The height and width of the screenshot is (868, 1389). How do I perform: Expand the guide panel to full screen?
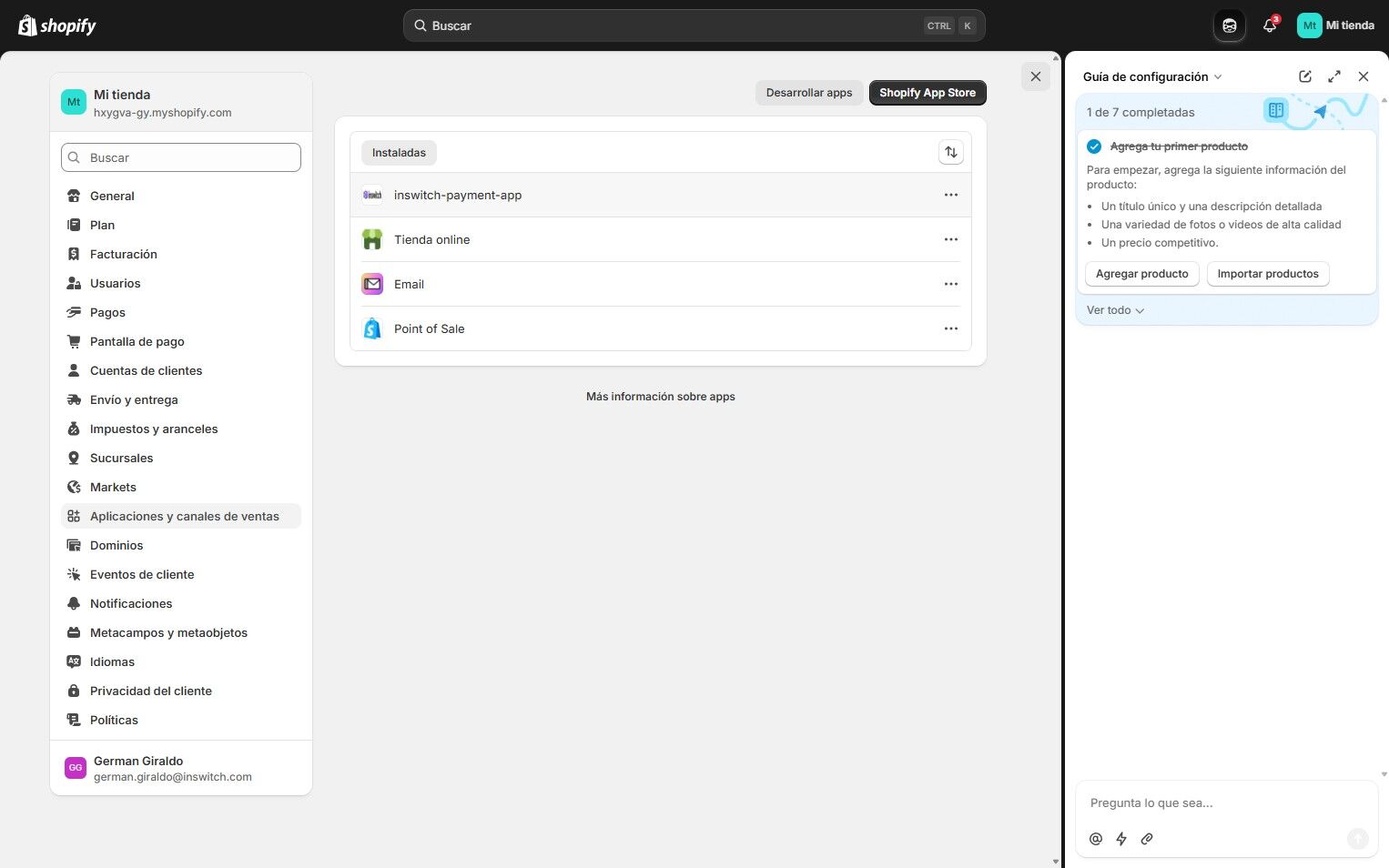1334,76
